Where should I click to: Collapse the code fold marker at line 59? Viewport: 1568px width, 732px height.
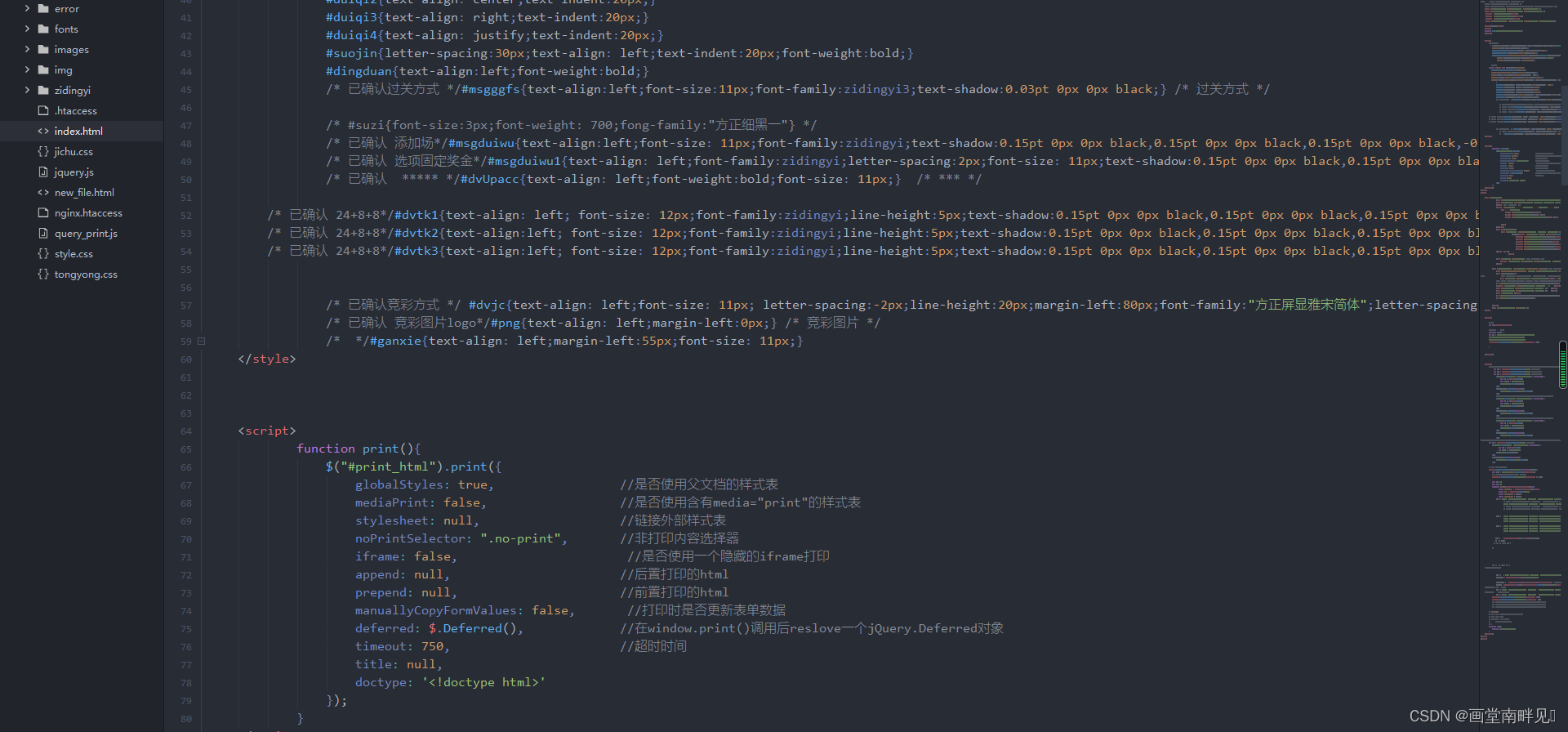point(202,341)
